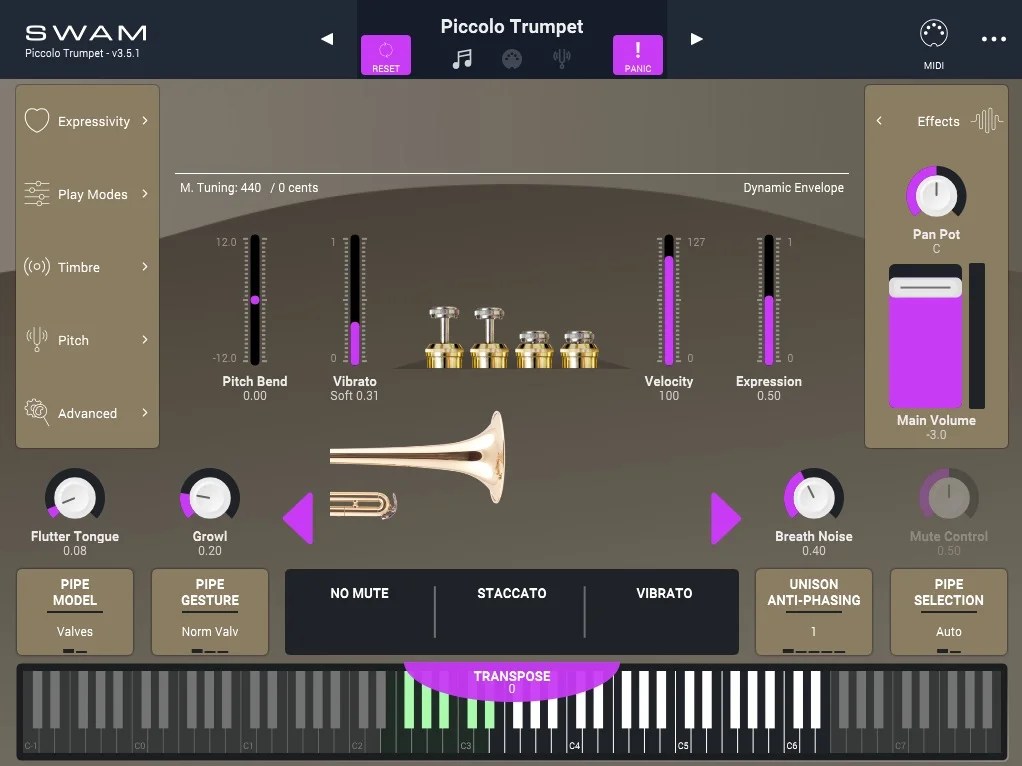The height and width of the screenshot is (766, 1022).
Task: Open the Pitch panel
Action: click(87, 340)
